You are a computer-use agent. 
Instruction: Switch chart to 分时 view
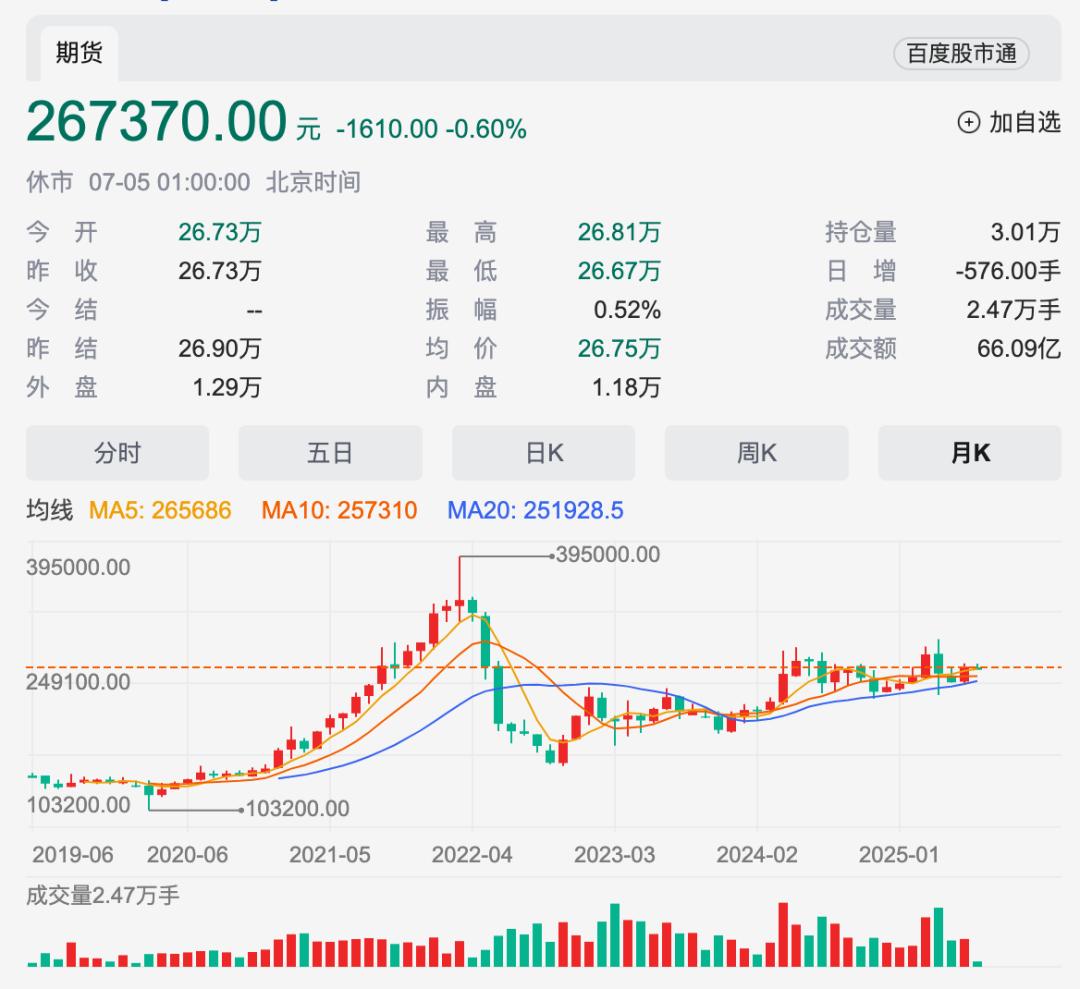pos(117,453)
